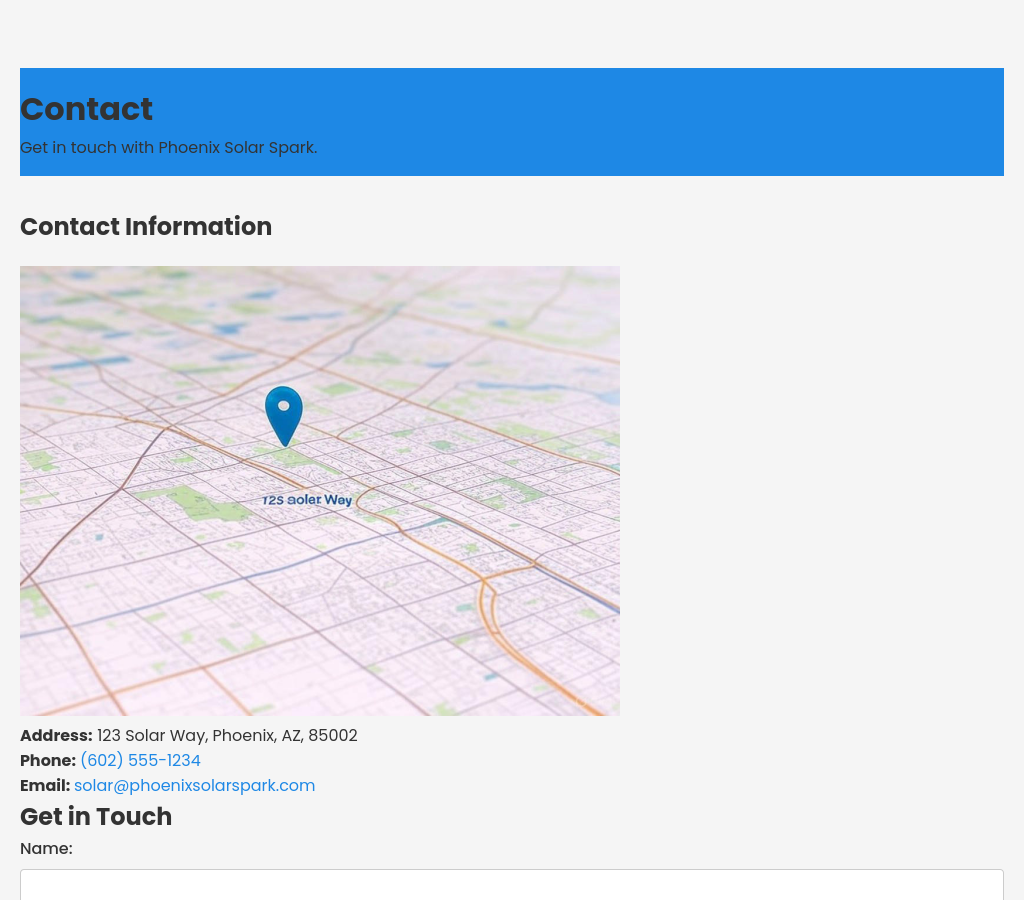Click the bold "Address:" label
Screen dimensions: 1024x900
[x=56, y=736]
